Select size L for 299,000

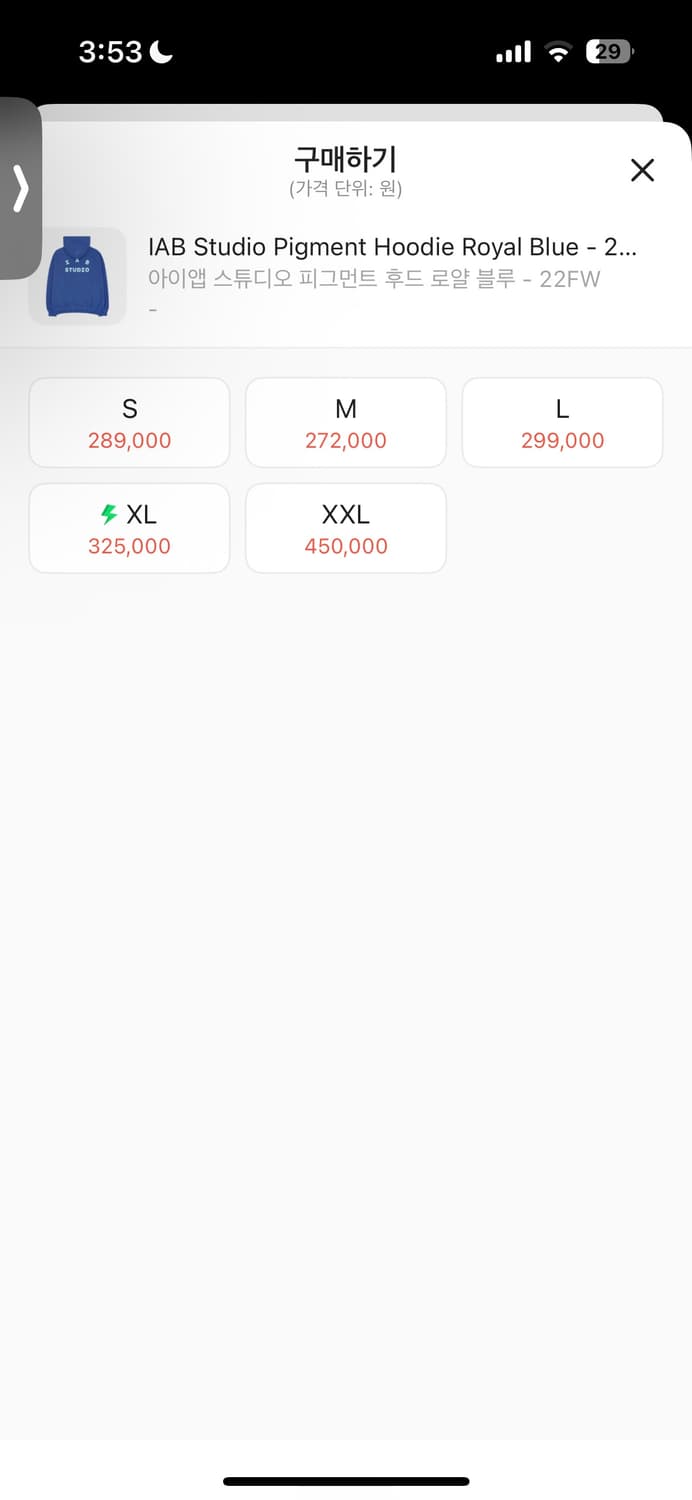[562, 423]
